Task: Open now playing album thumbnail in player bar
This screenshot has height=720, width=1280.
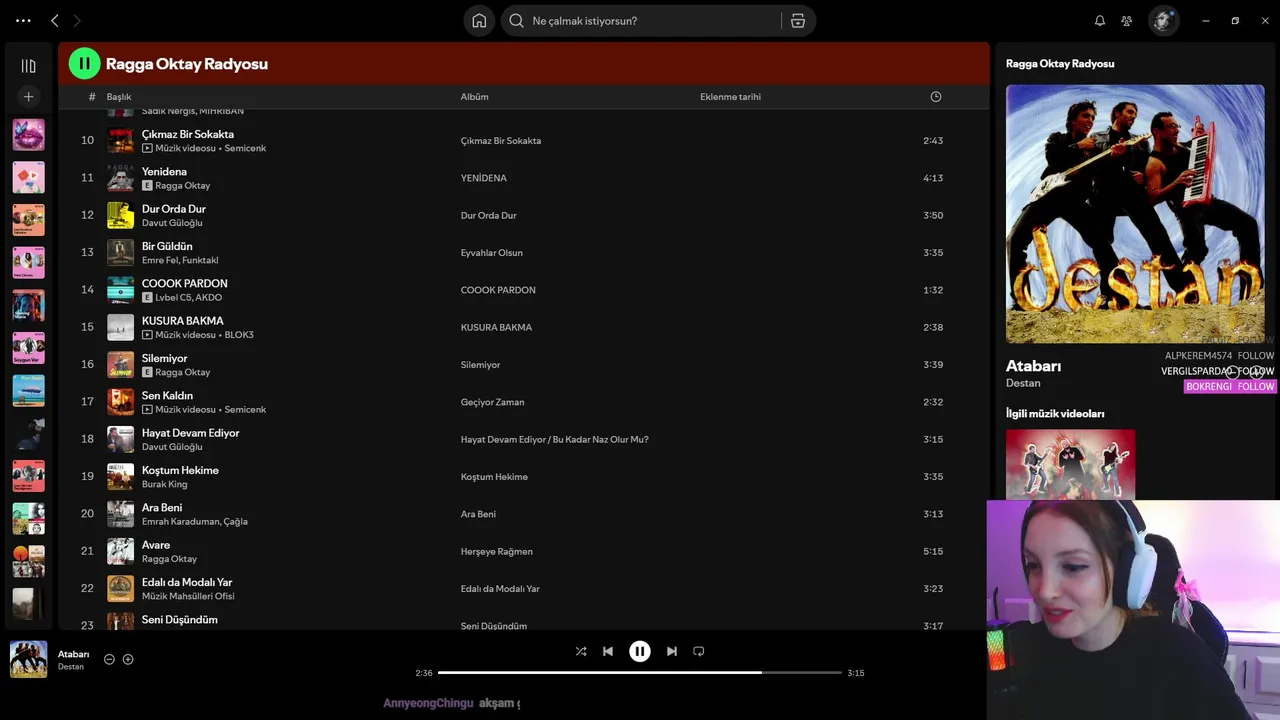Action: pyautogui.click(x=28, y=660)
